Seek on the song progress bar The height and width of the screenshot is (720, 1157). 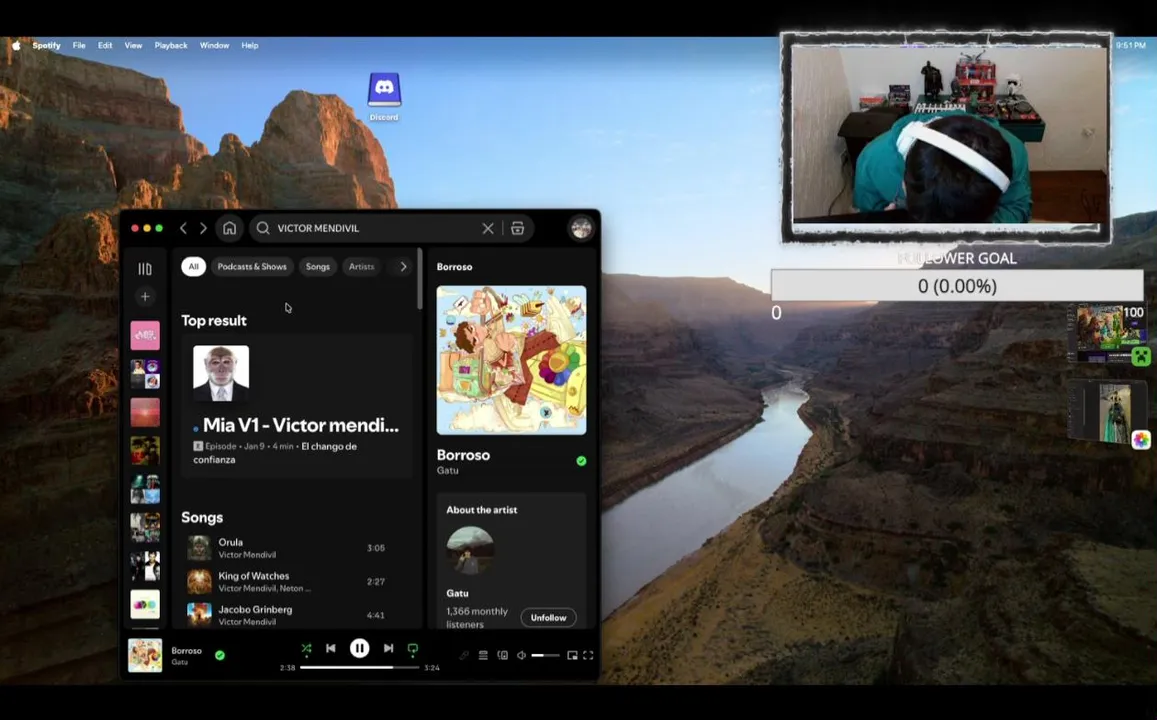359,668
